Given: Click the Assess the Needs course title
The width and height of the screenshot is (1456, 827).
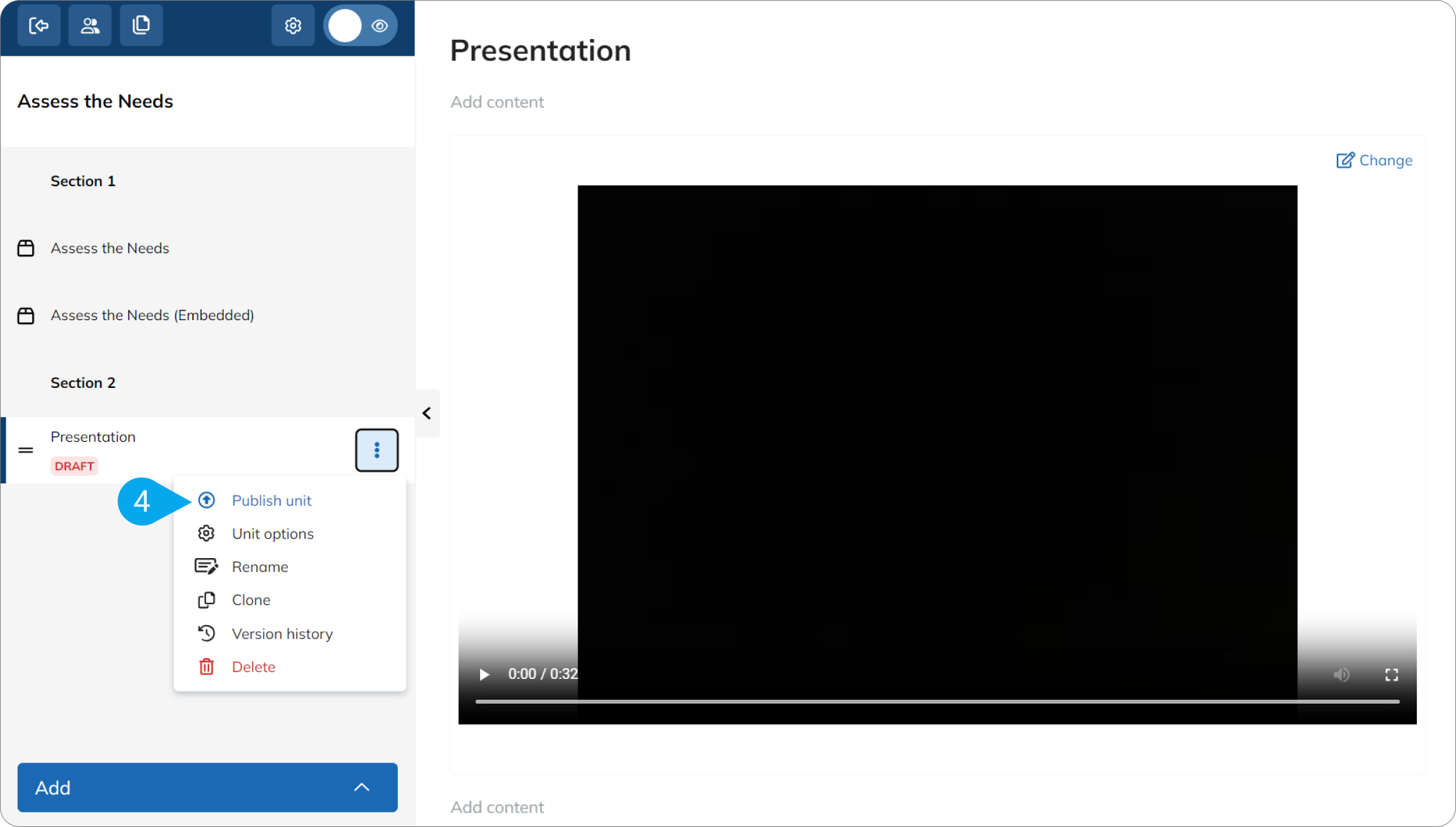Looking at the screenshot, I should tap(96, 101).
